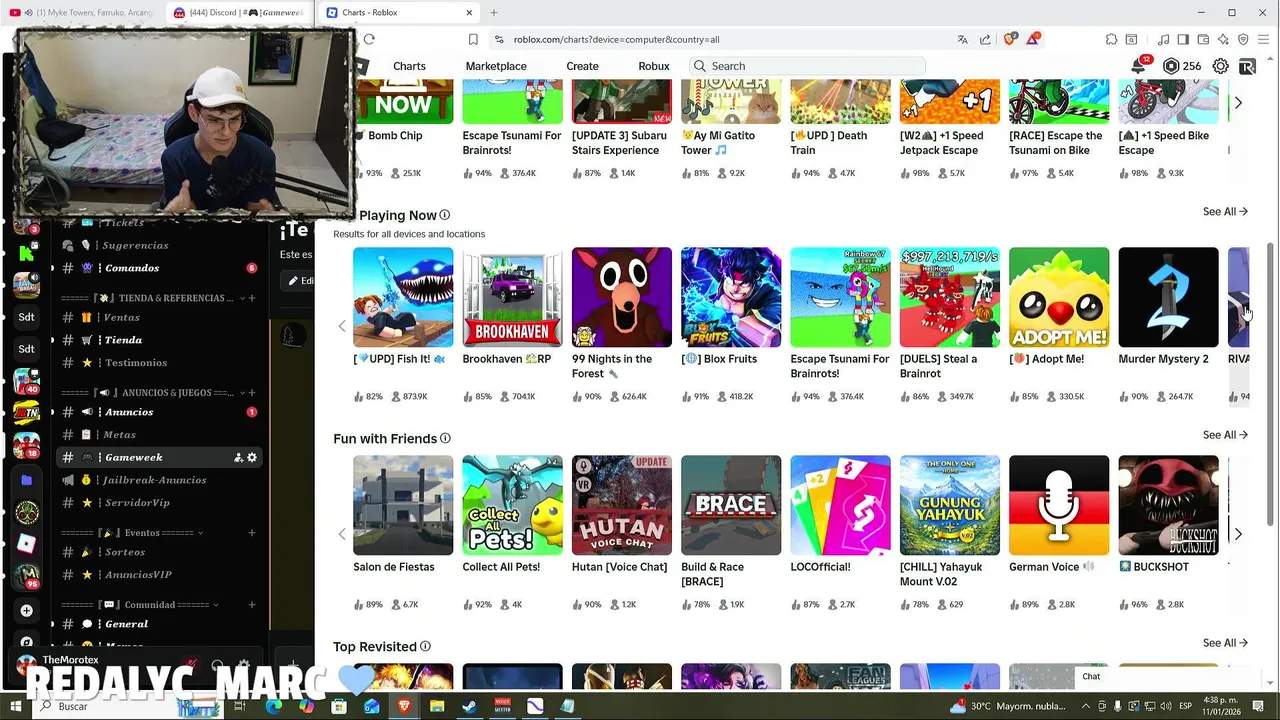This screenshot has height=720, width=1280.
Task: Open the Anuncios Discord channel
Action: [158, 412]
